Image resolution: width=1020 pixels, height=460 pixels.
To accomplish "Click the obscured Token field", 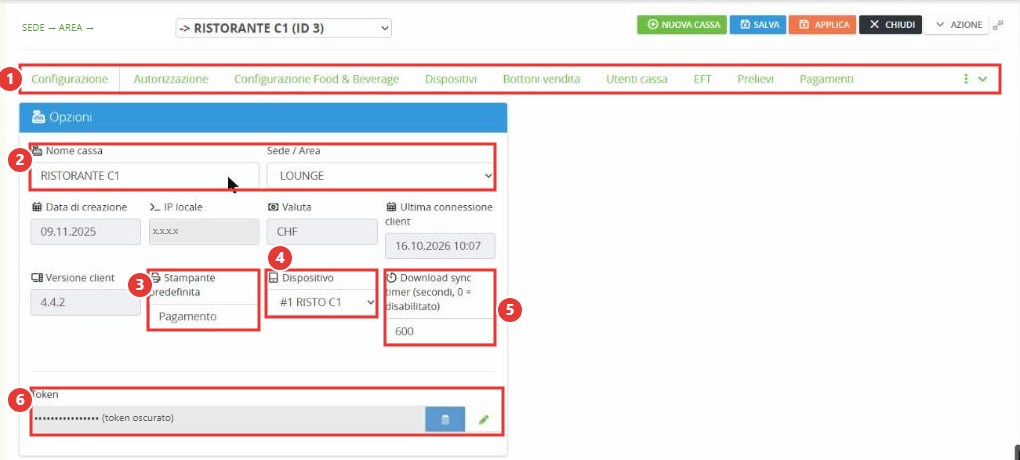I will (228, 419).
